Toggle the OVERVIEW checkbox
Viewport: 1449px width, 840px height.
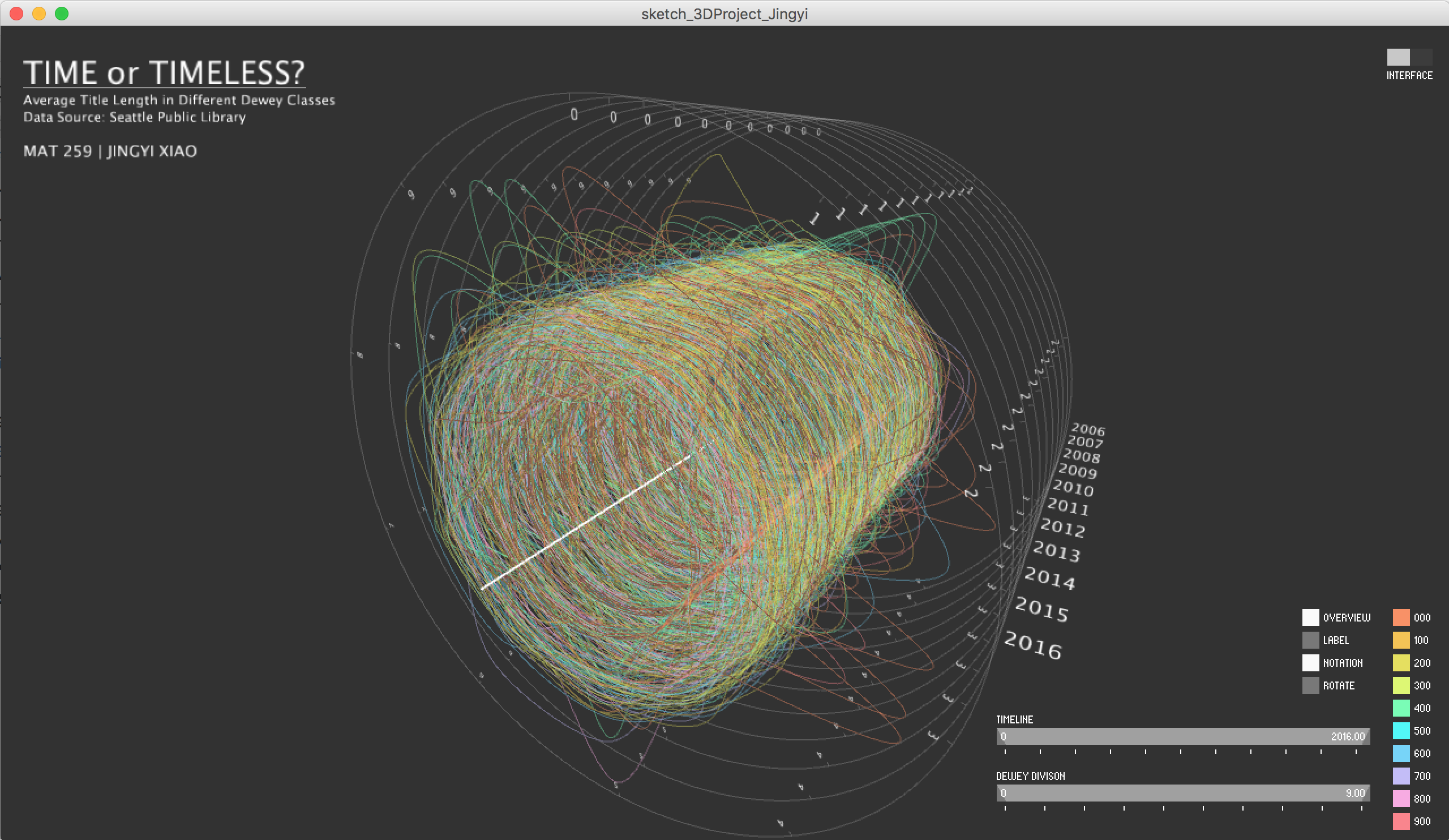coord(1310,617)
